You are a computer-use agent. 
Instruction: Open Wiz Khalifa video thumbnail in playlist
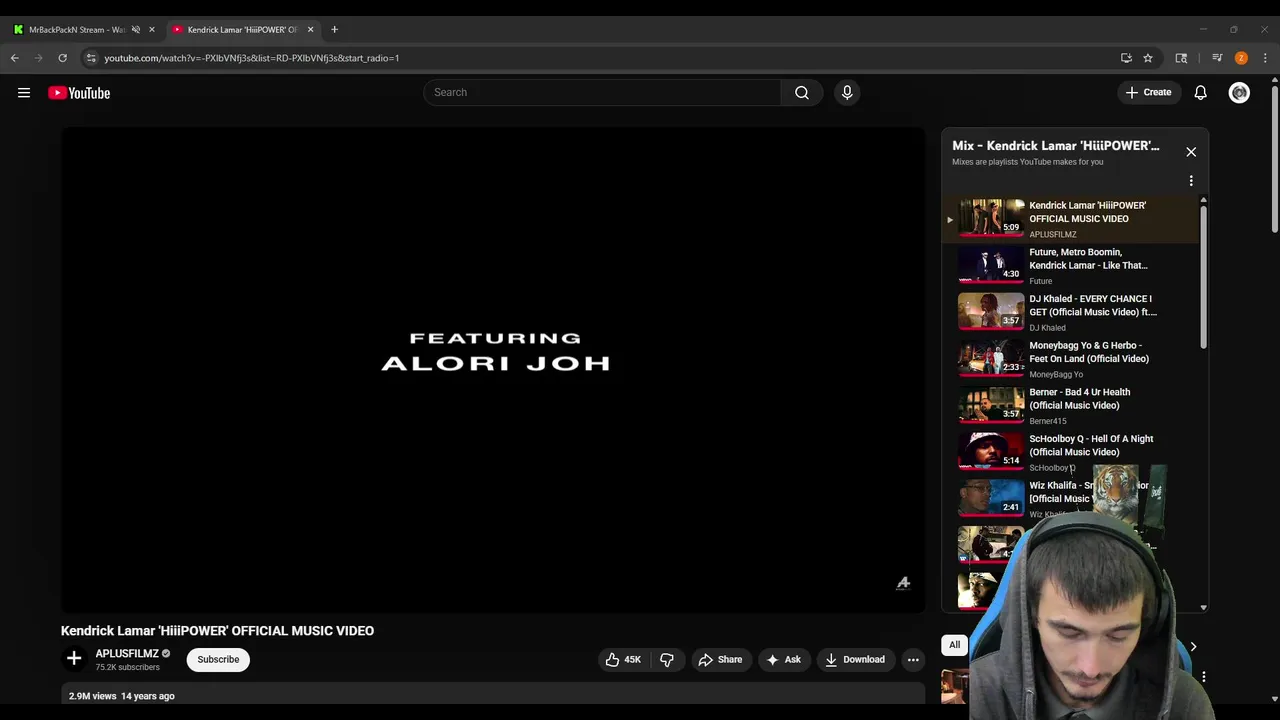click(x=991, y=498)
